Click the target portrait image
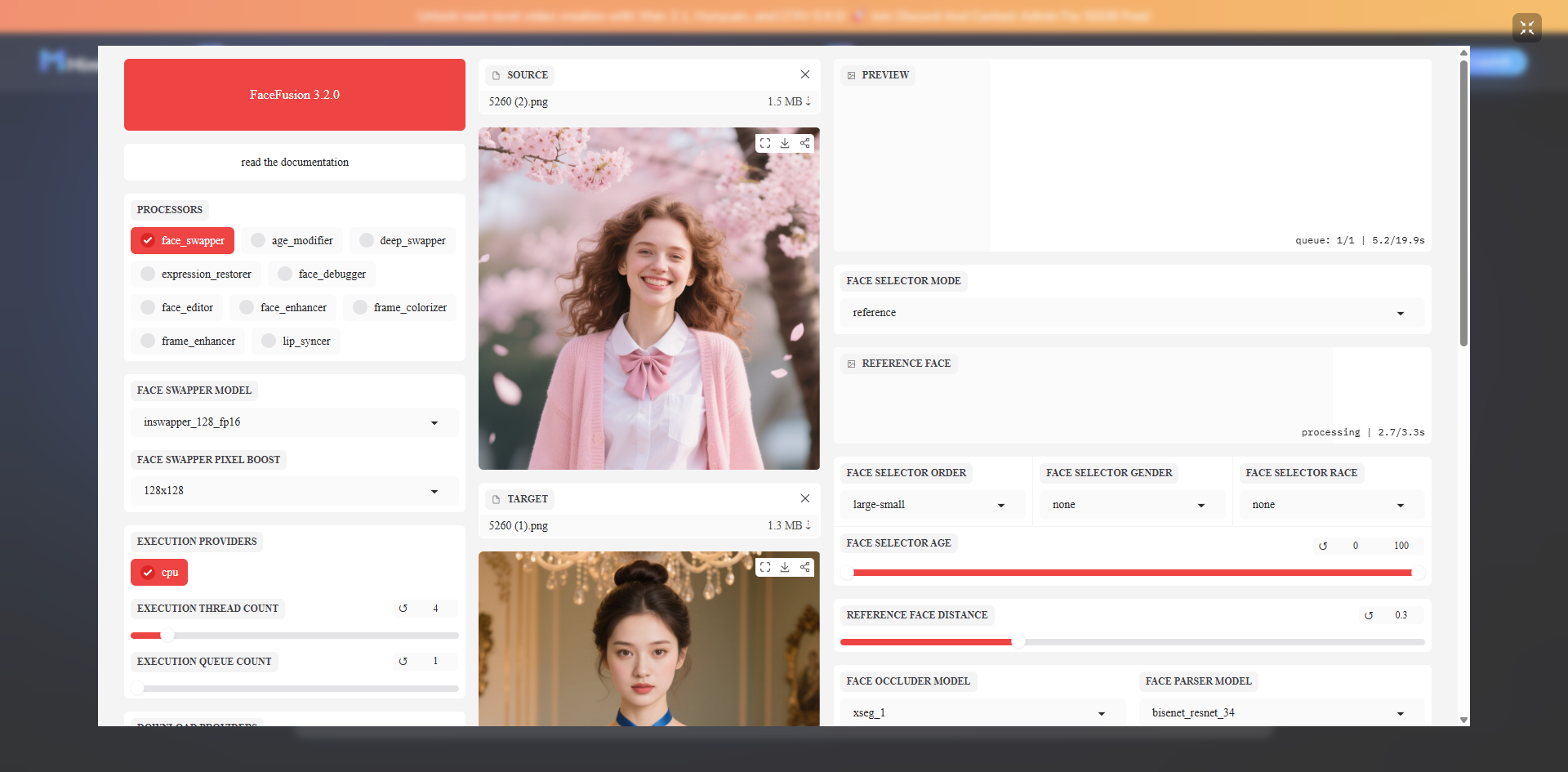The image size is (1568, 772). [649, 639]
